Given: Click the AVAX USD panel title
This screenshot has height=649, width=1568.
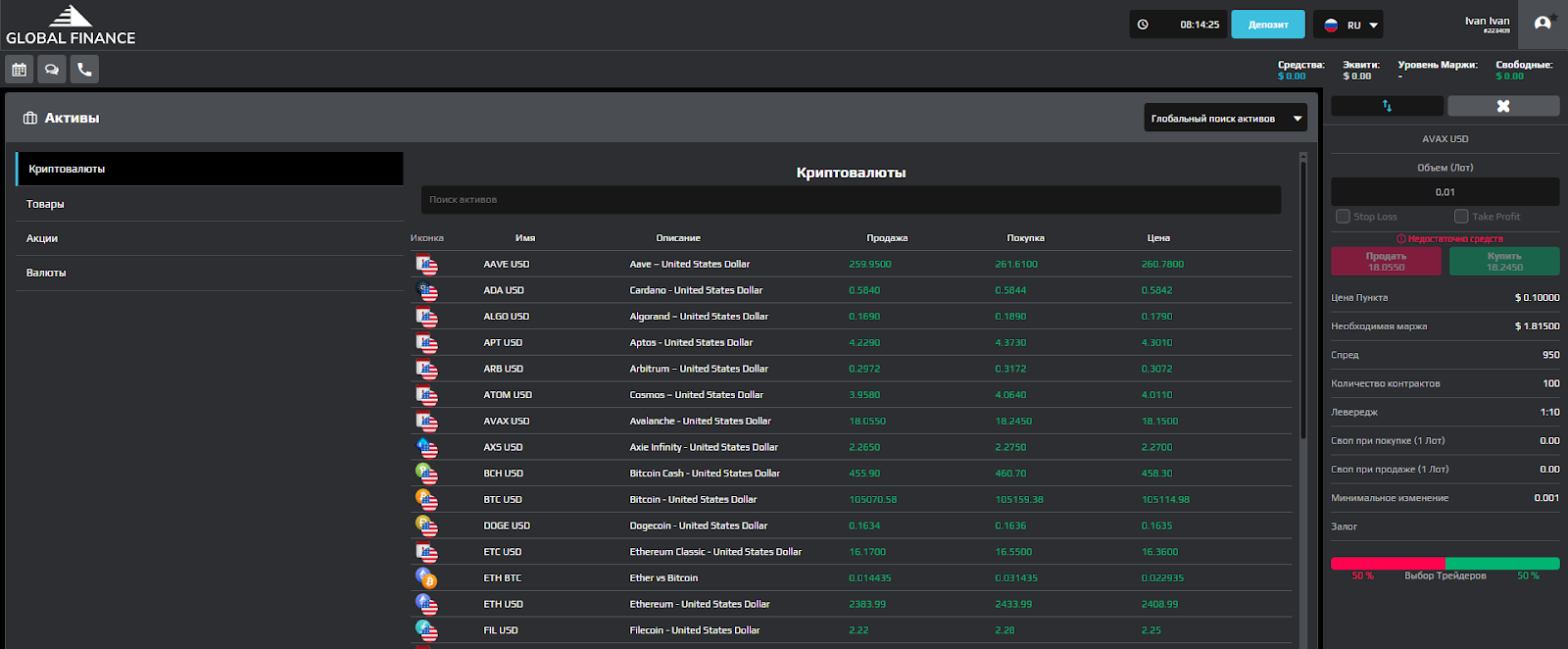Looking at the screenshot, I should pyautogui.click(x=1445, y=139).
